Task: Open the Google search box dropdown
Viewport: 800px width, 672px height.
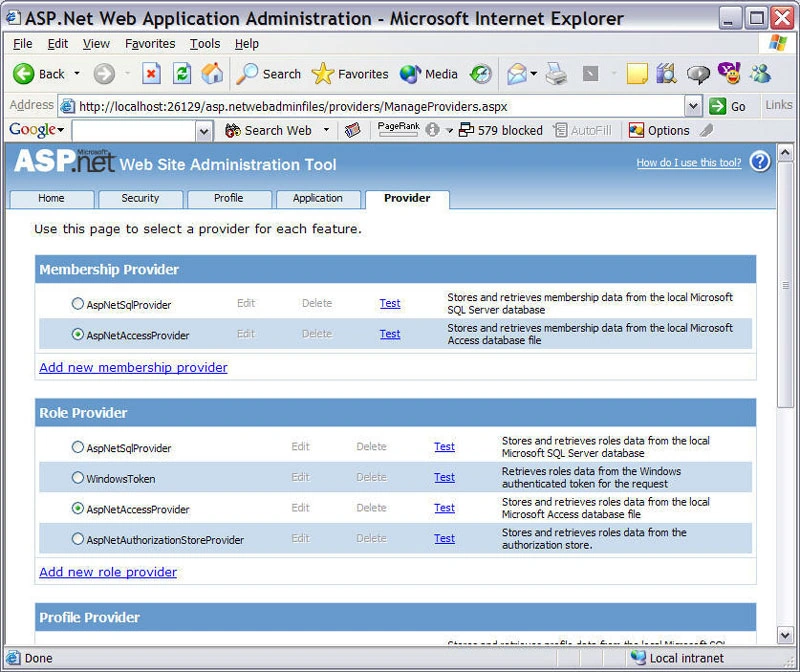Action: [x=204, y=131]
